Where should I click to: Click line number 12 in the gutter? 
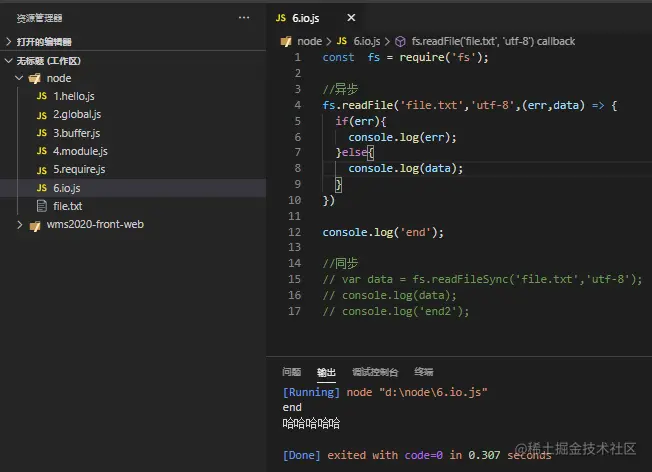(294, 232)
